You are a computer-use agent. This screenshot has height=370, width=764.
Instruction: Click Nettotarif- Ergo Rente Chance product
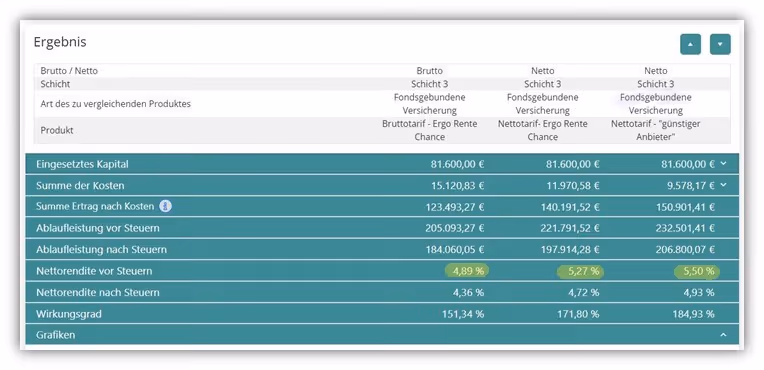pyautogui.click(x=543, y=130)
